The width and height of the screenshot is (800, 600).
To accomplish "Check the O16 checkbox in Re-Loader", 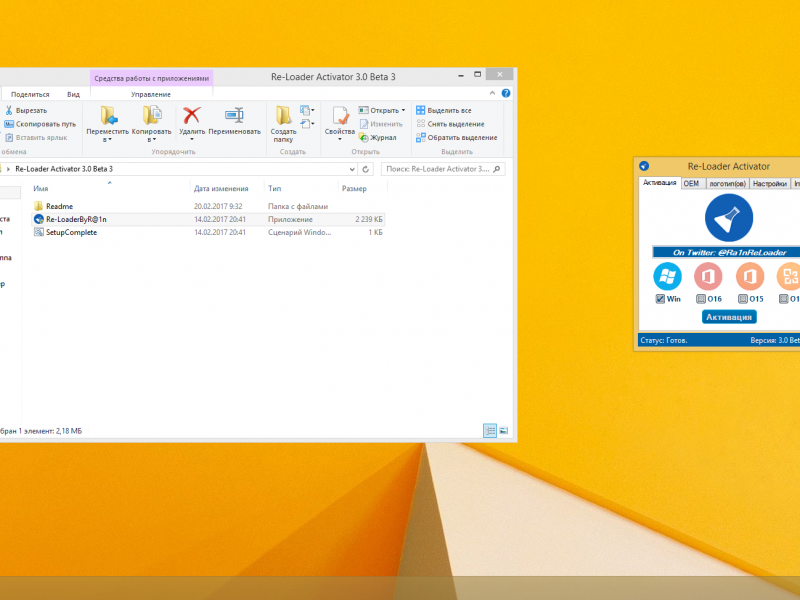I will pos(701,299).
